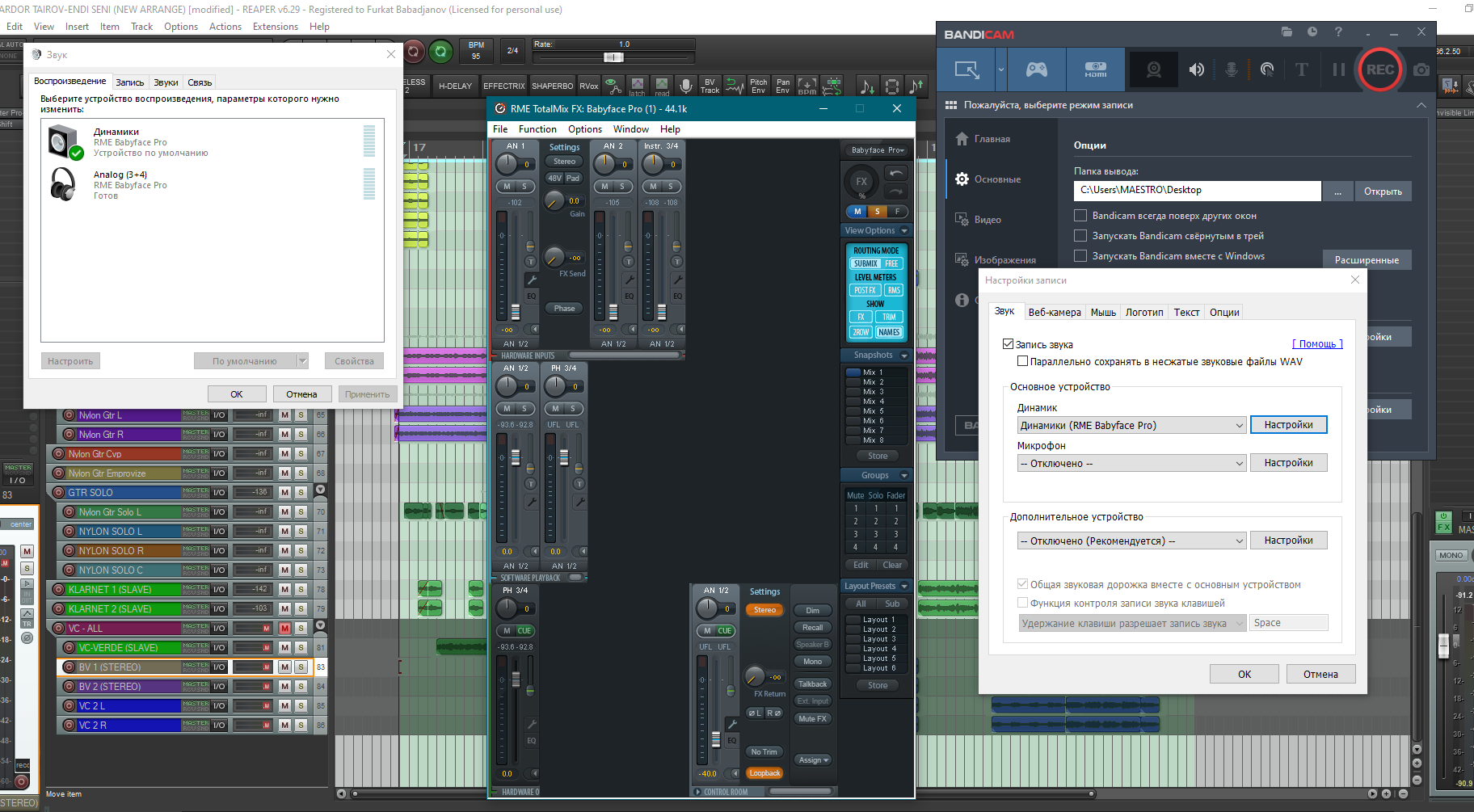Viewport: 1474px width, 812px height.
Task: Open 'По умолчанию' dropdown arrow in Звук dialog
Action: [303, 361]
